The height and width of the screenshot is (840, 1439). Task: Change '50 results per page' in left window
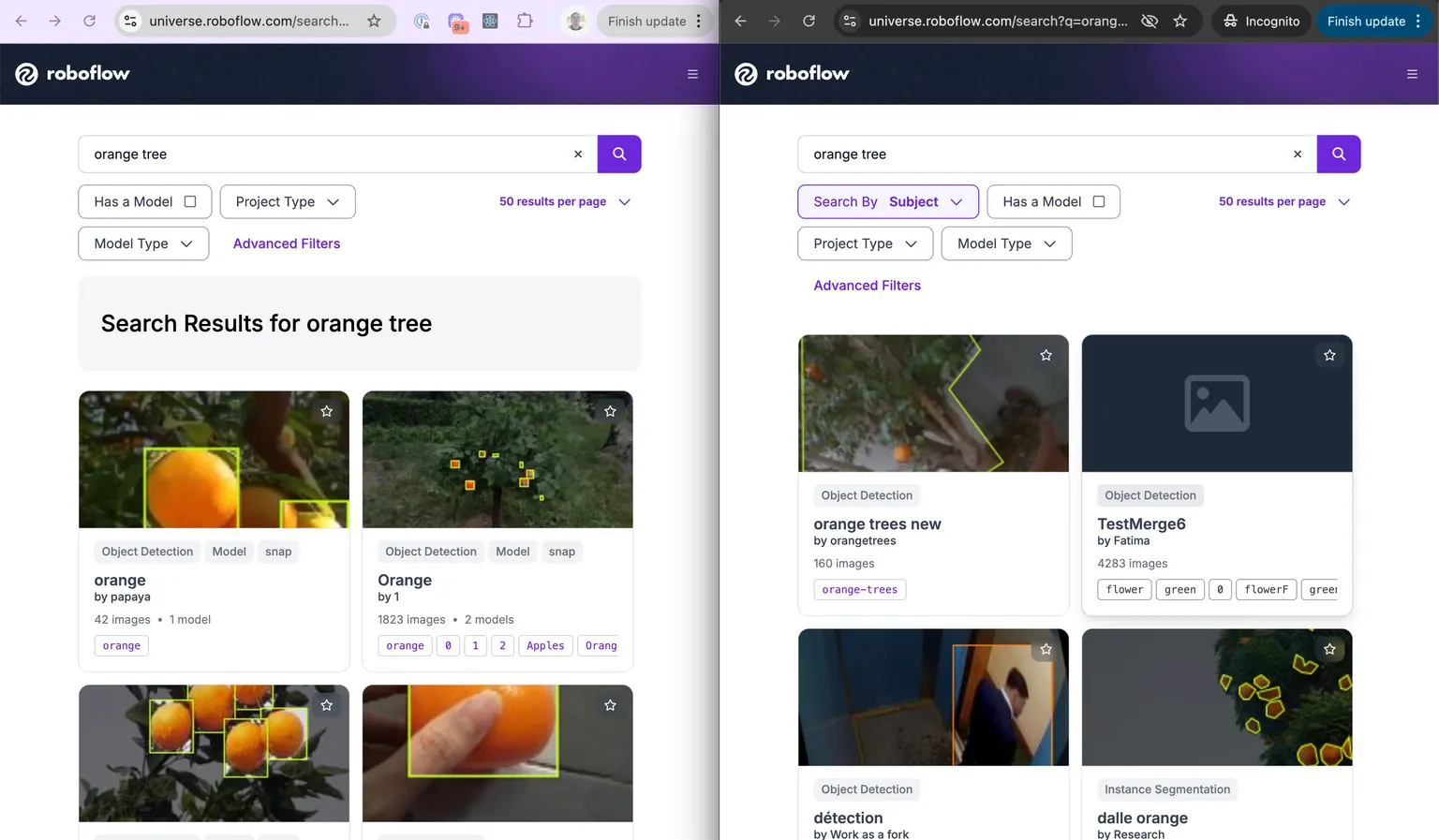point(565,201)
